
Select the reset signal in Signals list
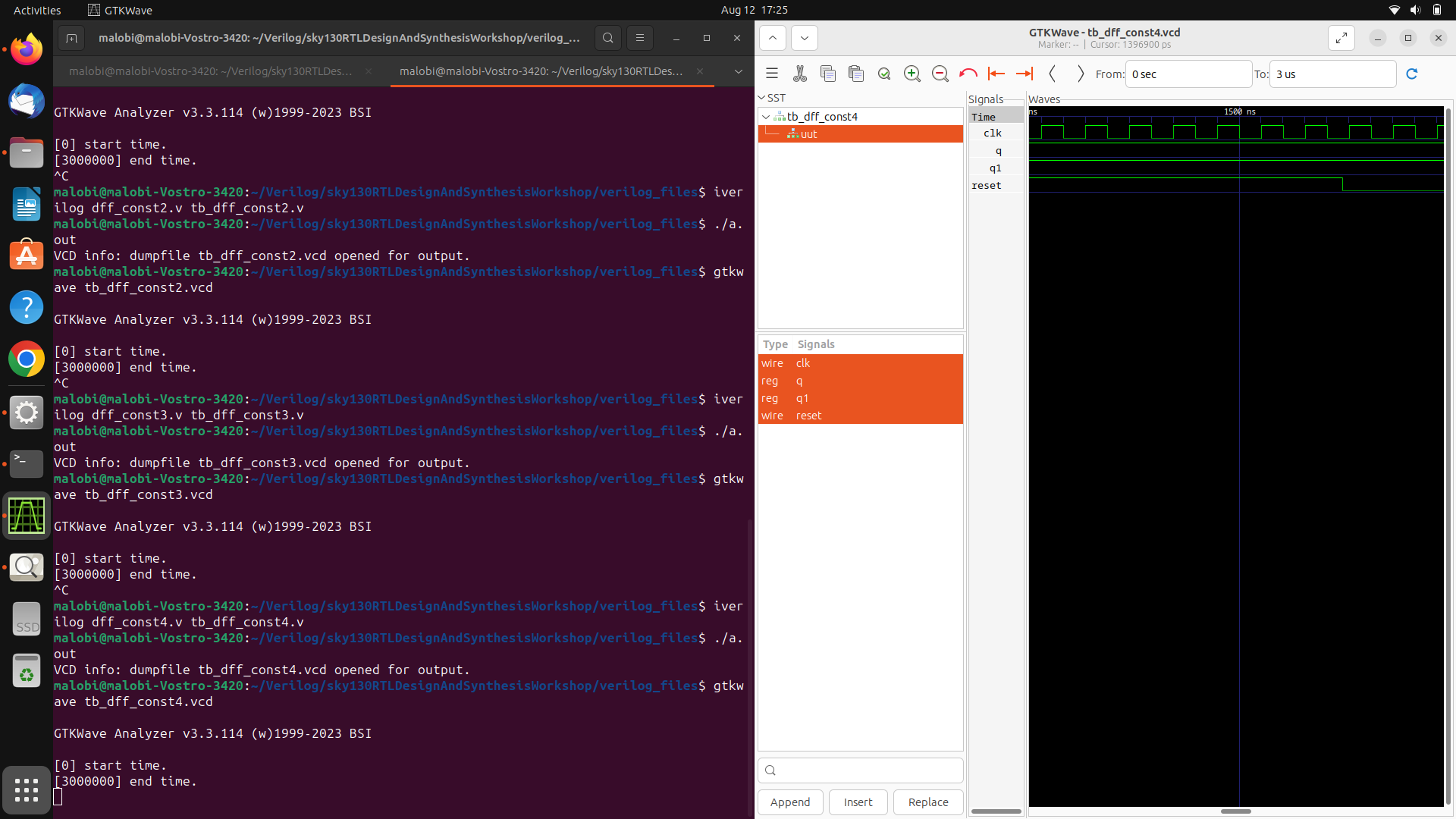point(809,416)
